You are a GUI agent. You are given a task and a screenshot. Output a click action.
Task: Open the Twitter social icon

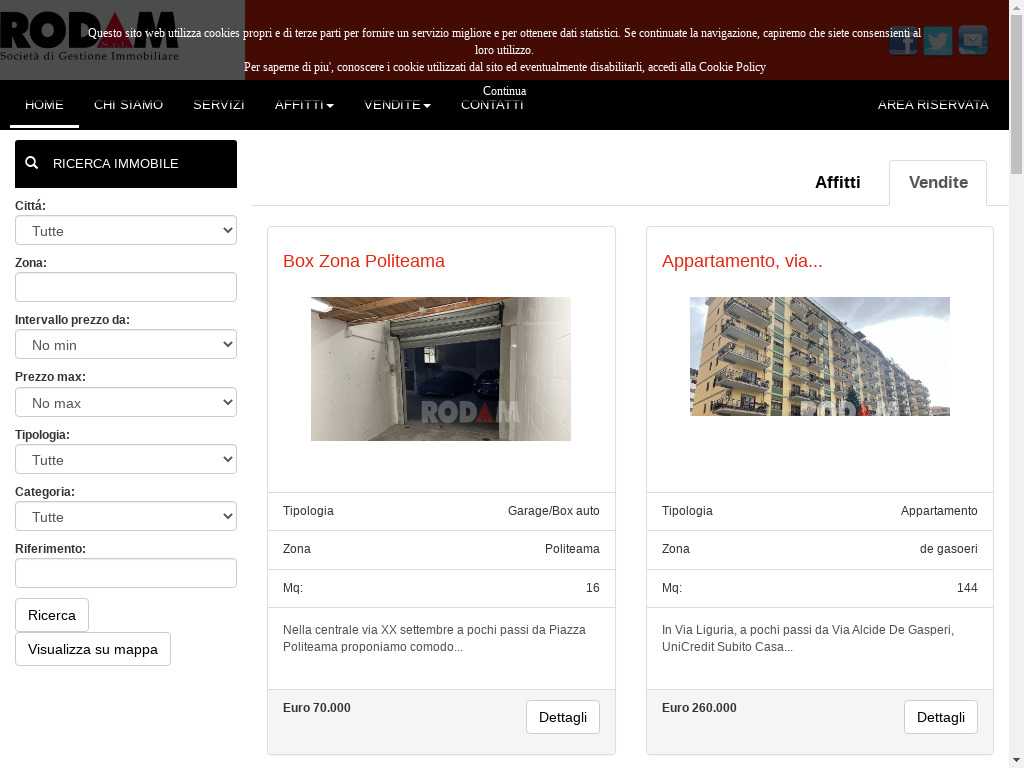[938, 40]
